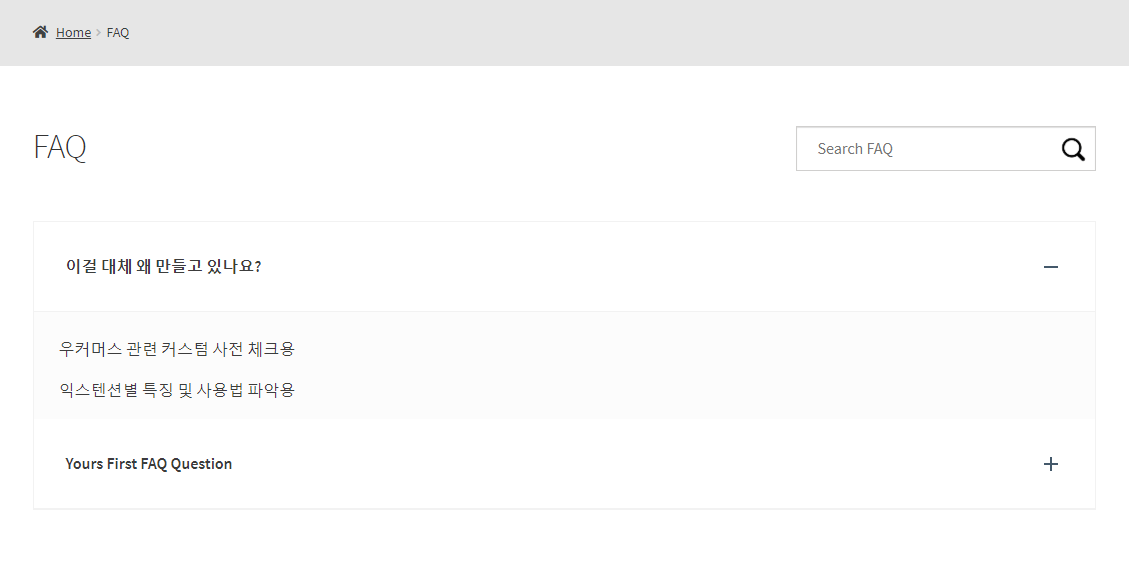
Task: Click the large FAQ page heading
Action: (x=60, y=147)
